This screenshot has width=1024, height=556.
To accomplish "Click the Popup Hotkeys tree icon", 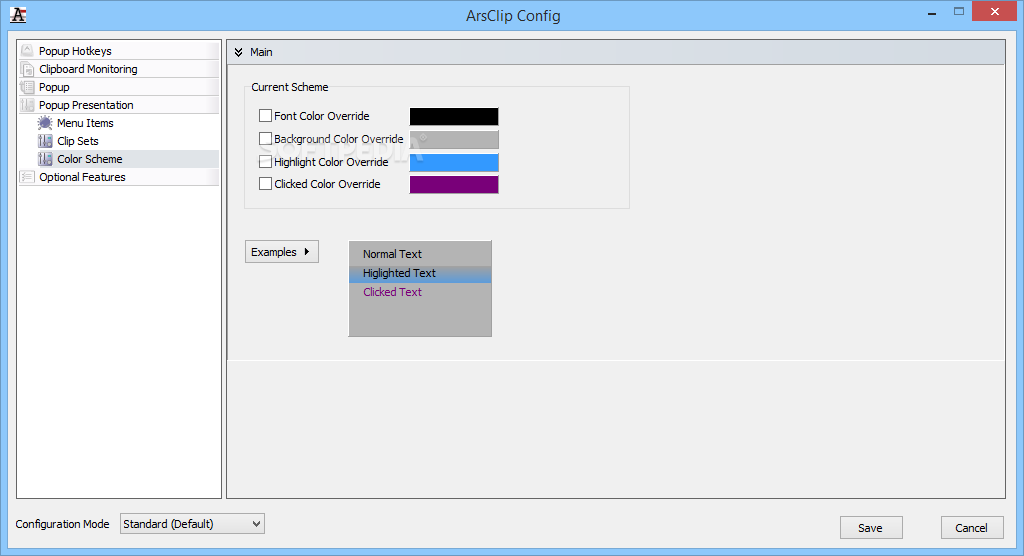I will coord(27,50).
